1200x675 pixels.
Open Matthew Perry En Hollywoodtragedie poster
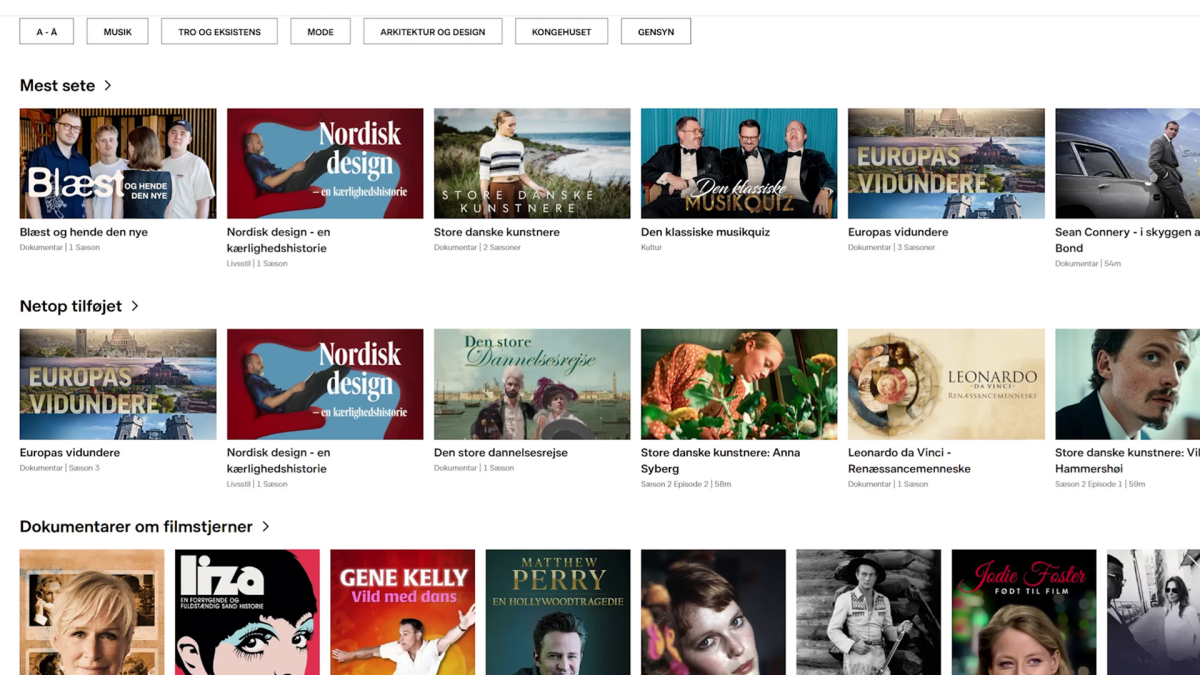(558, 612)
